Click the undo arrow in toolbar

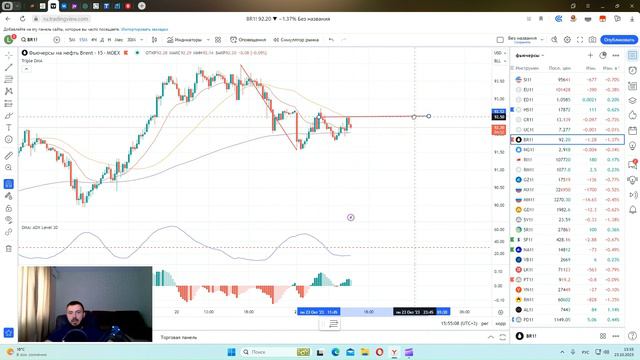(x=331, y=40)
